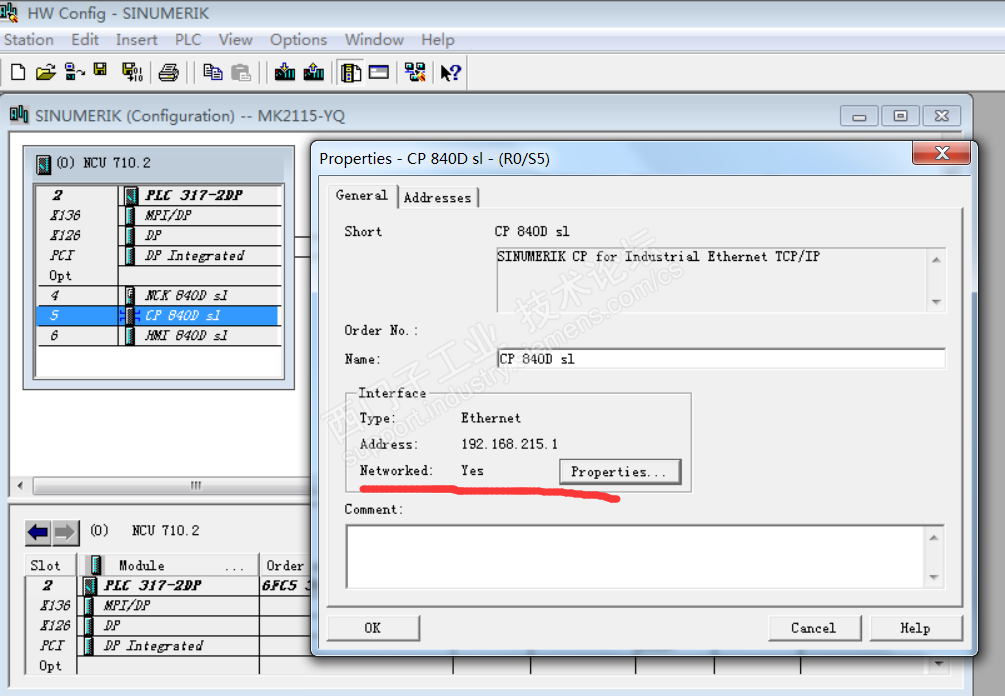The height and width of the screenshot is (696, 1005).
Task: Open the Options menu
Action: point(298,40)
